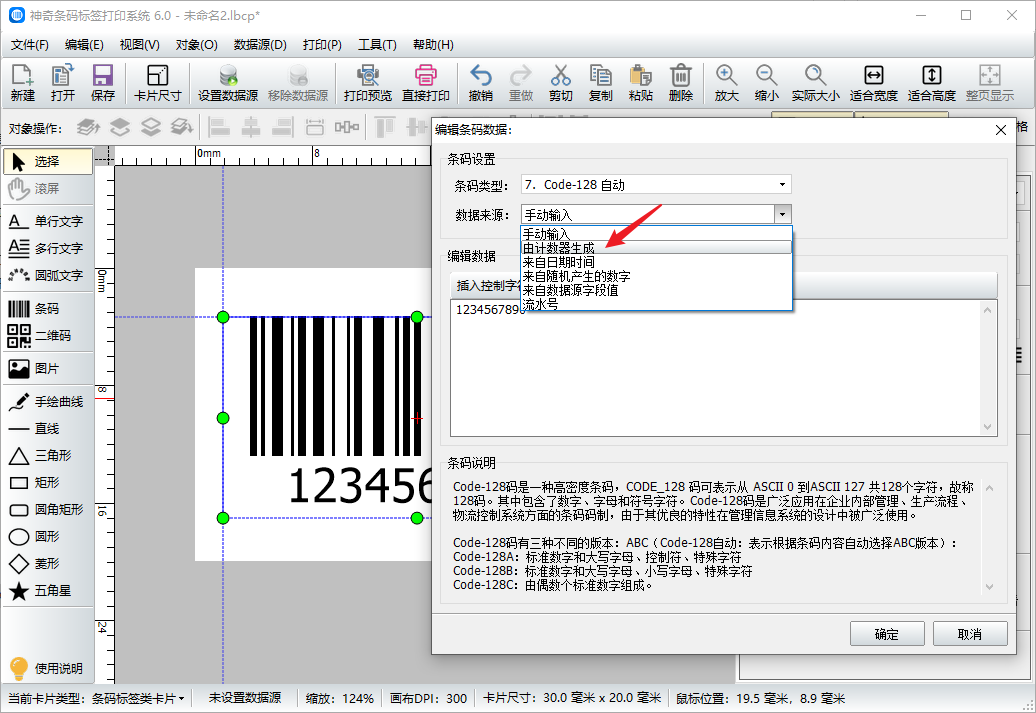The height and width of the screenshot is (713, 1036).
Task: Click the up arrow of the 条码说明 scrollbar
Action: click(989, 488)
